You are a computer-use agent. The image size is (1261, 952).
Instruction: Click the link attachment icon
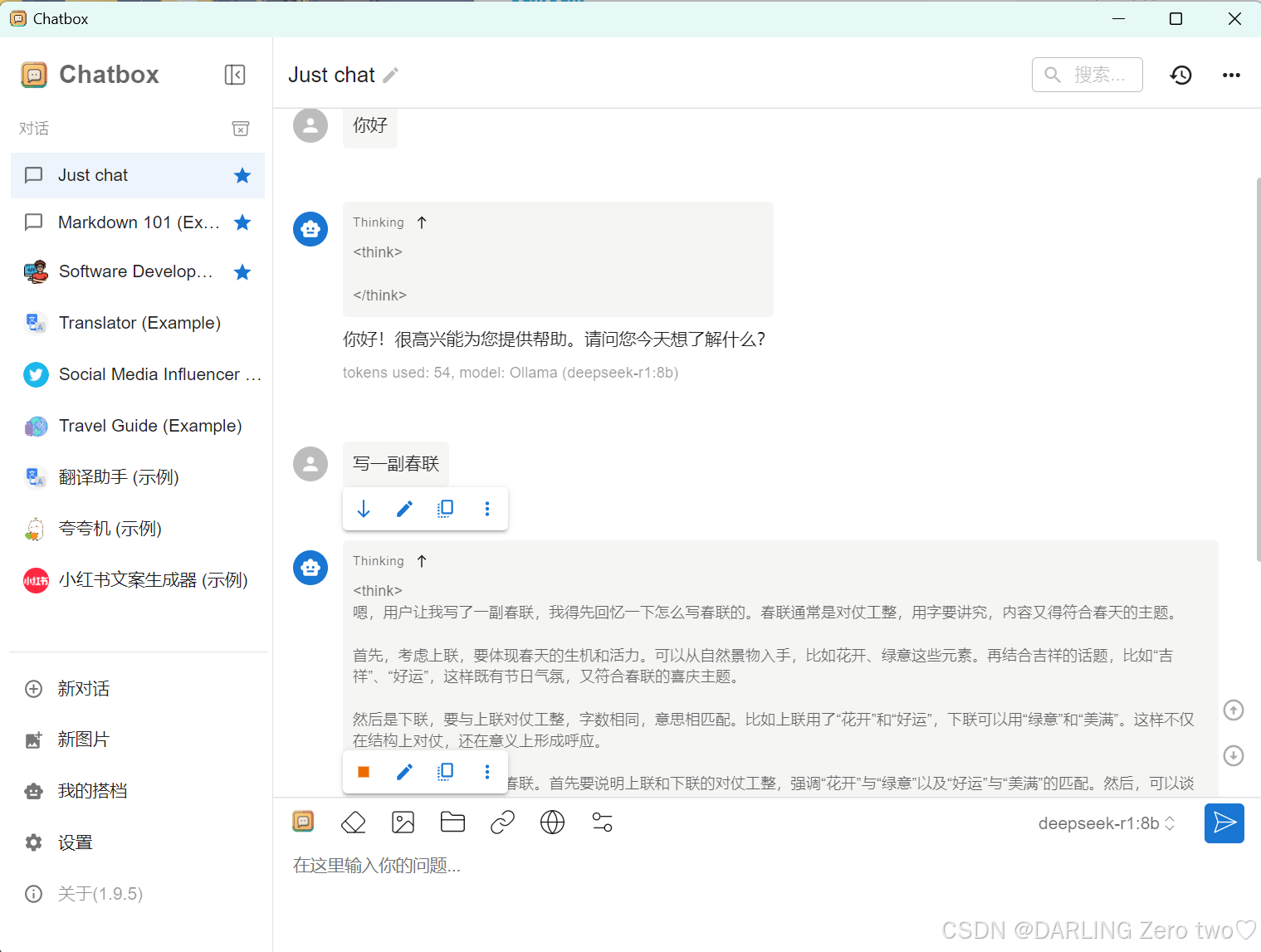point(502,823)
